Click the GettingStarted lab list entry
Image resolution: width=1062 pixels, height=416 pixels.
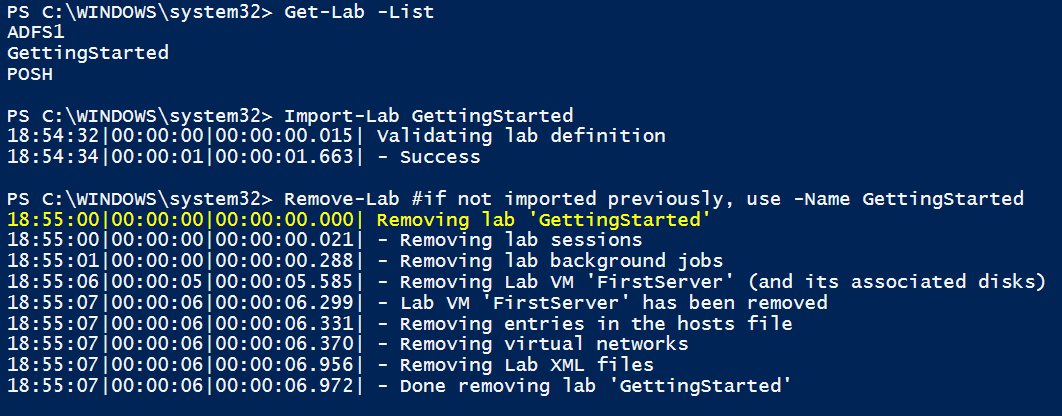click(x=87, y=53)
